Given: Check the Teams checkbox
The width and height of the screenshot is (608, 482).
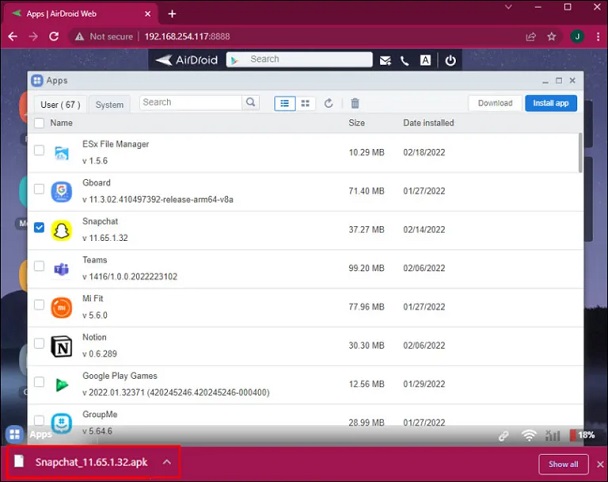Looking at the screenshot, I should (x=39, y=266).
